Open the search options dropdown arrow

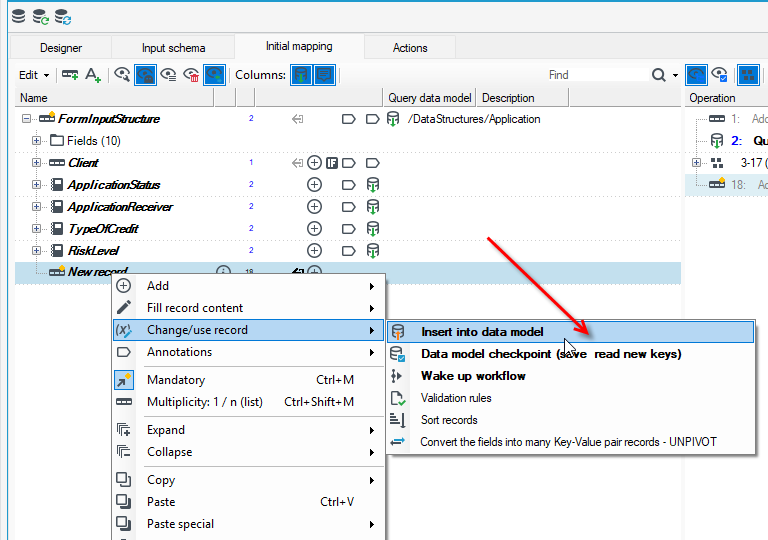tap(675, 75)
